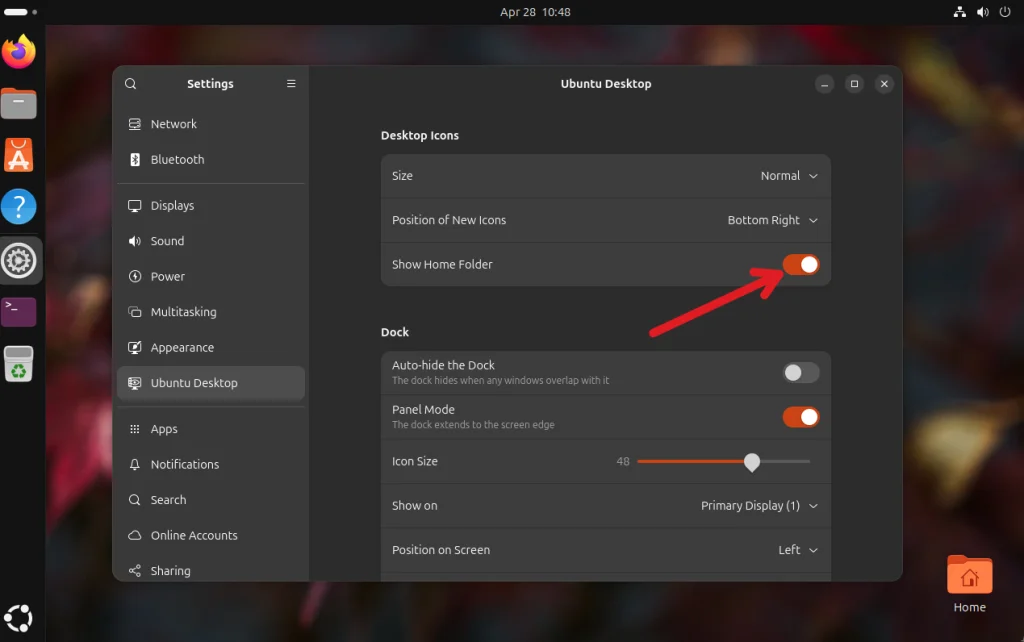Open Files from the dock

coord(18,103)
